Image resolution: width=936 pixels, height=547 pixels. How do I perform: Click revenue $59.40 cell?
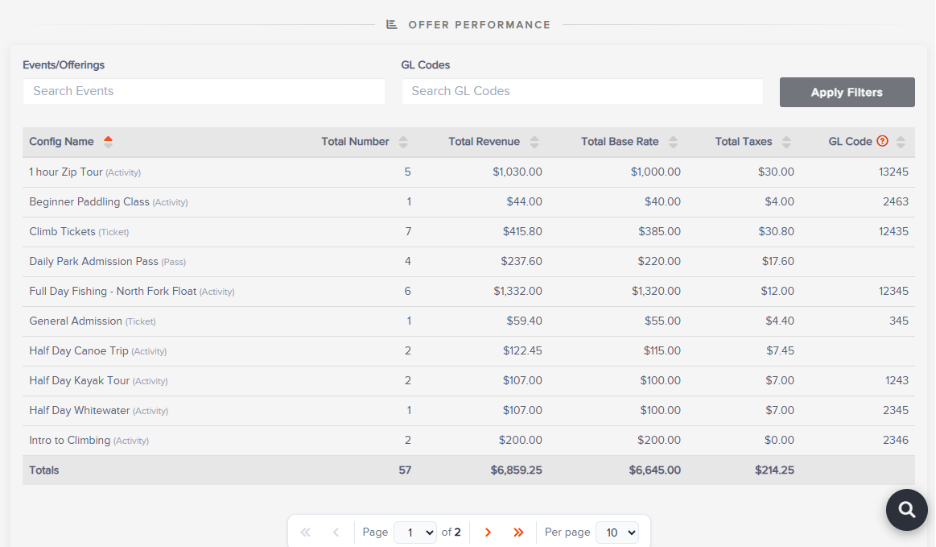click(524, 321)
